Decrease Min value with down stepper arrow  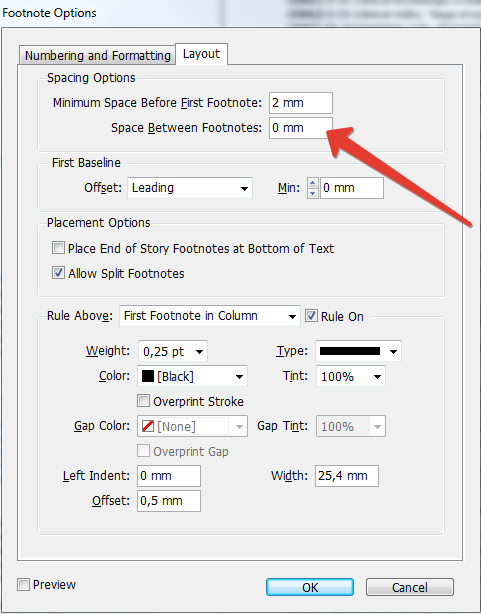(x=312, y=193)
